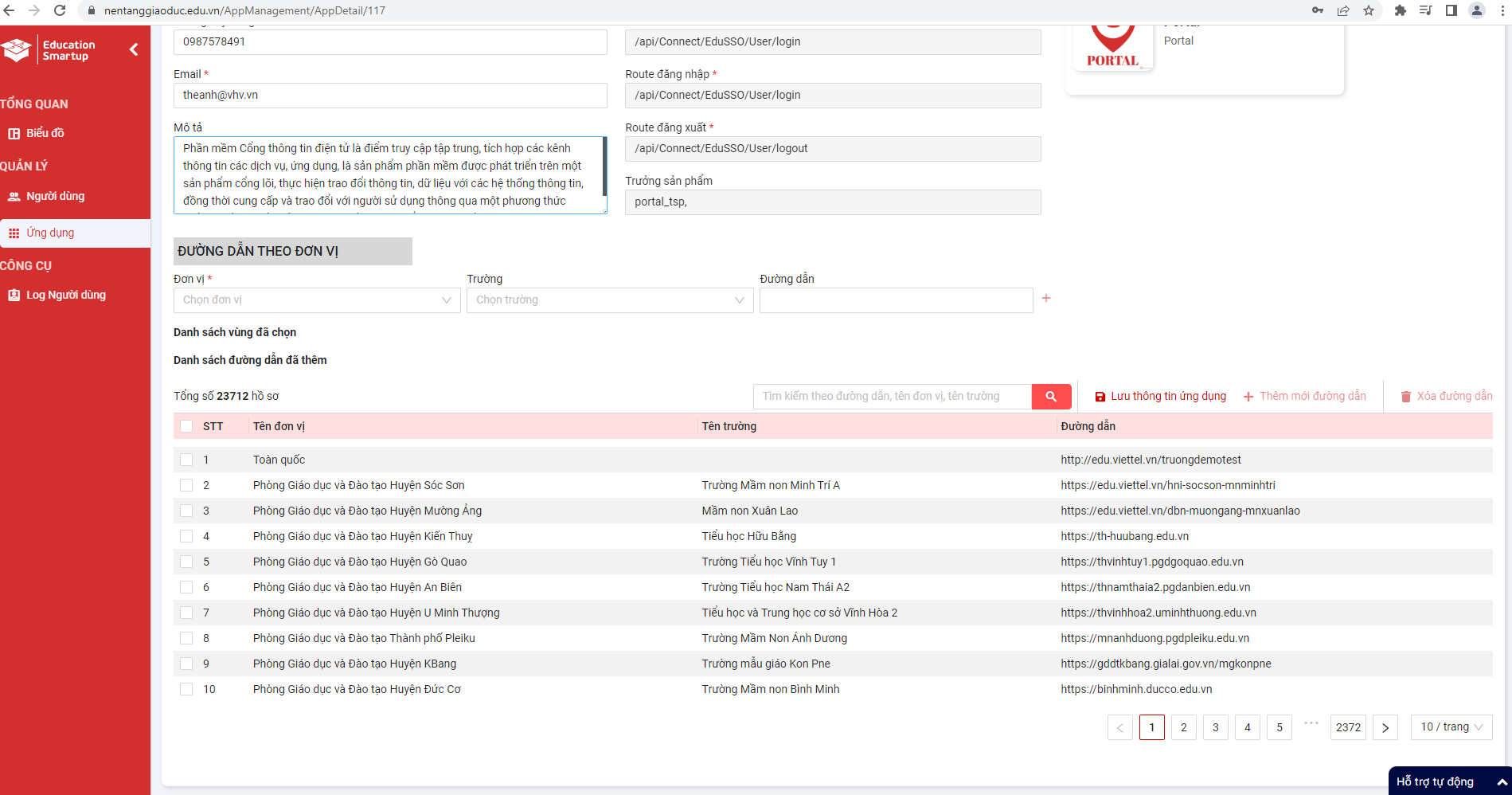This screenshot has width=1512, height=795.
Task: Open Người dùng in the sidebar
Action: (x=55, y=196)
